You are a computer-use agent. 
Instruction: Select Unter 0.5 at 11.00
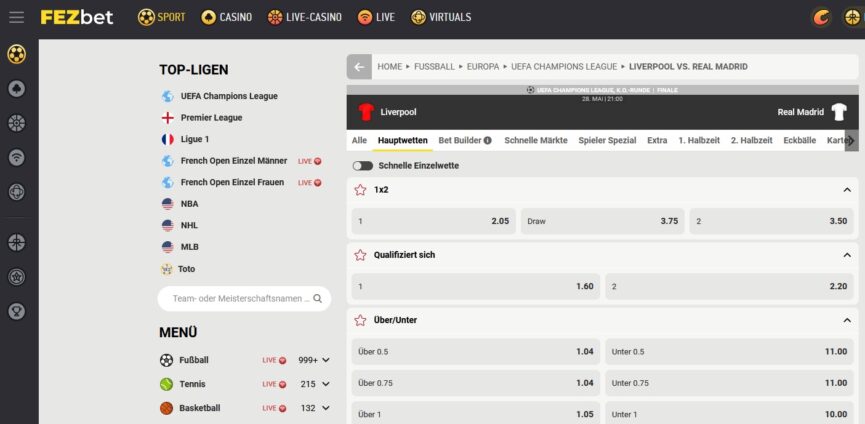click(x=729, y=352)
